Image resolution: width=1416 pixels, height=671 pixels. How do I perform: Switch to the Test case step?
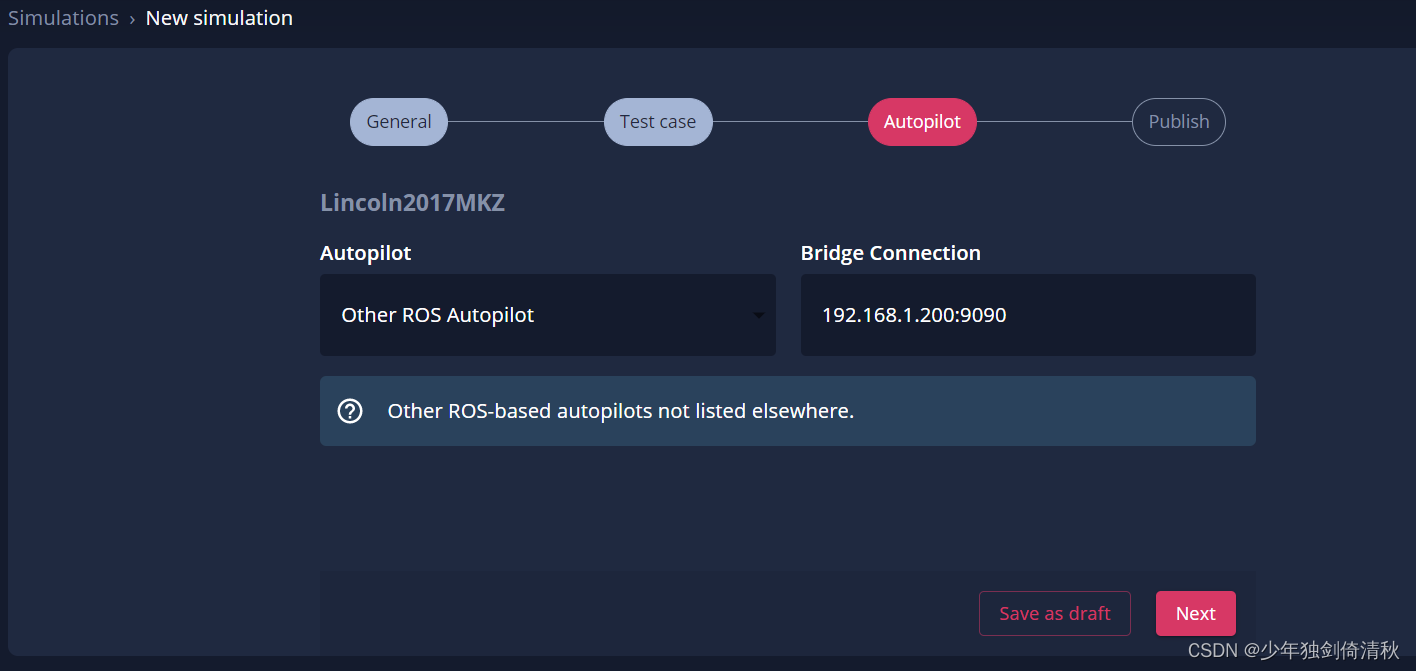click(x=657, y=121)
